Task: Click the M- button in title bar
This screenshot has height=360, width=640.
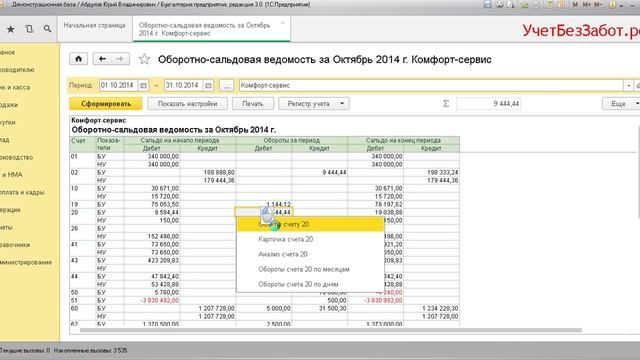Action: point(598,4)
